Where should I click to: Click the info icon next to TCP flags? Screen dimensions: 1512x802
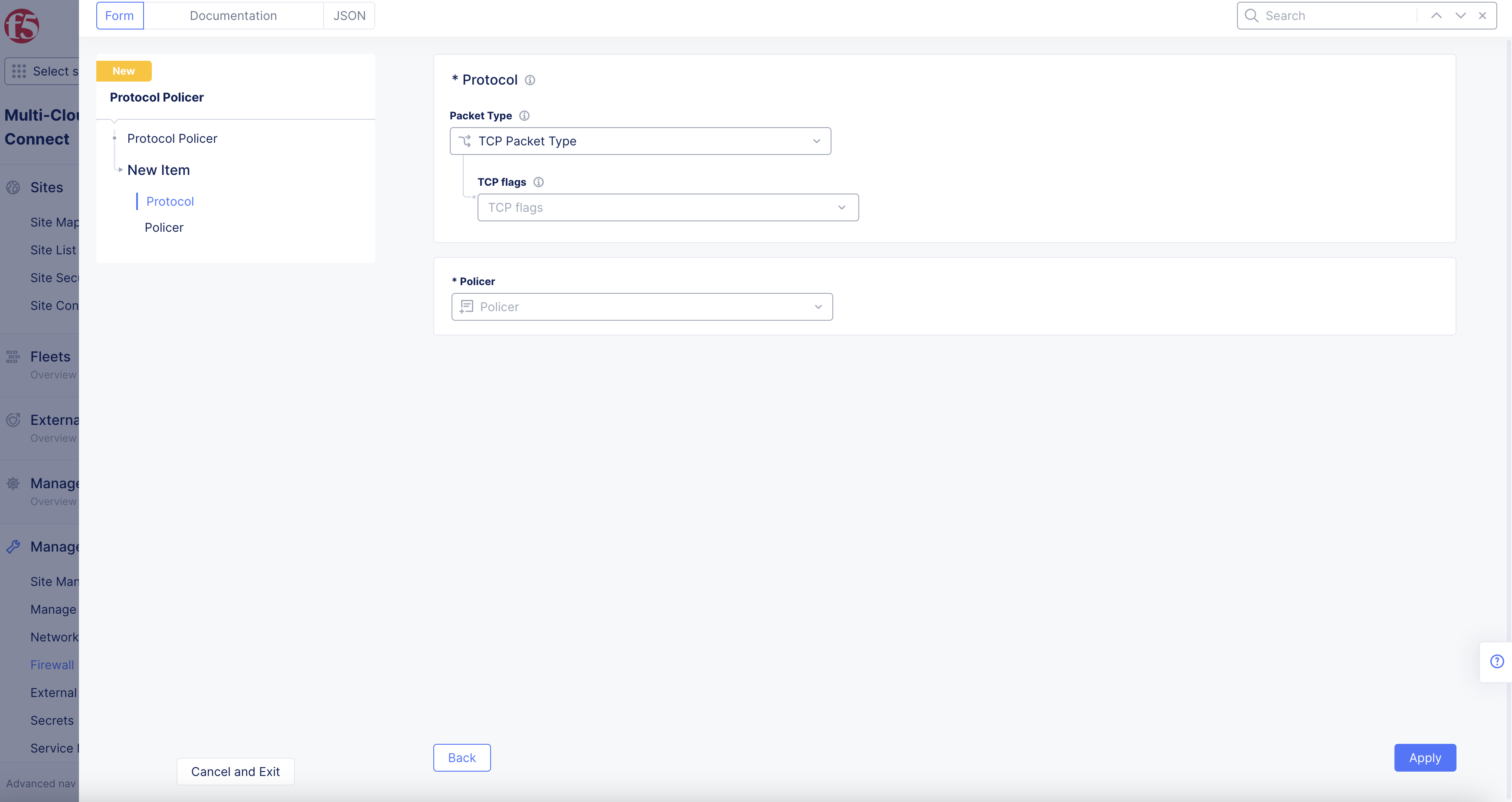(539, 182)
